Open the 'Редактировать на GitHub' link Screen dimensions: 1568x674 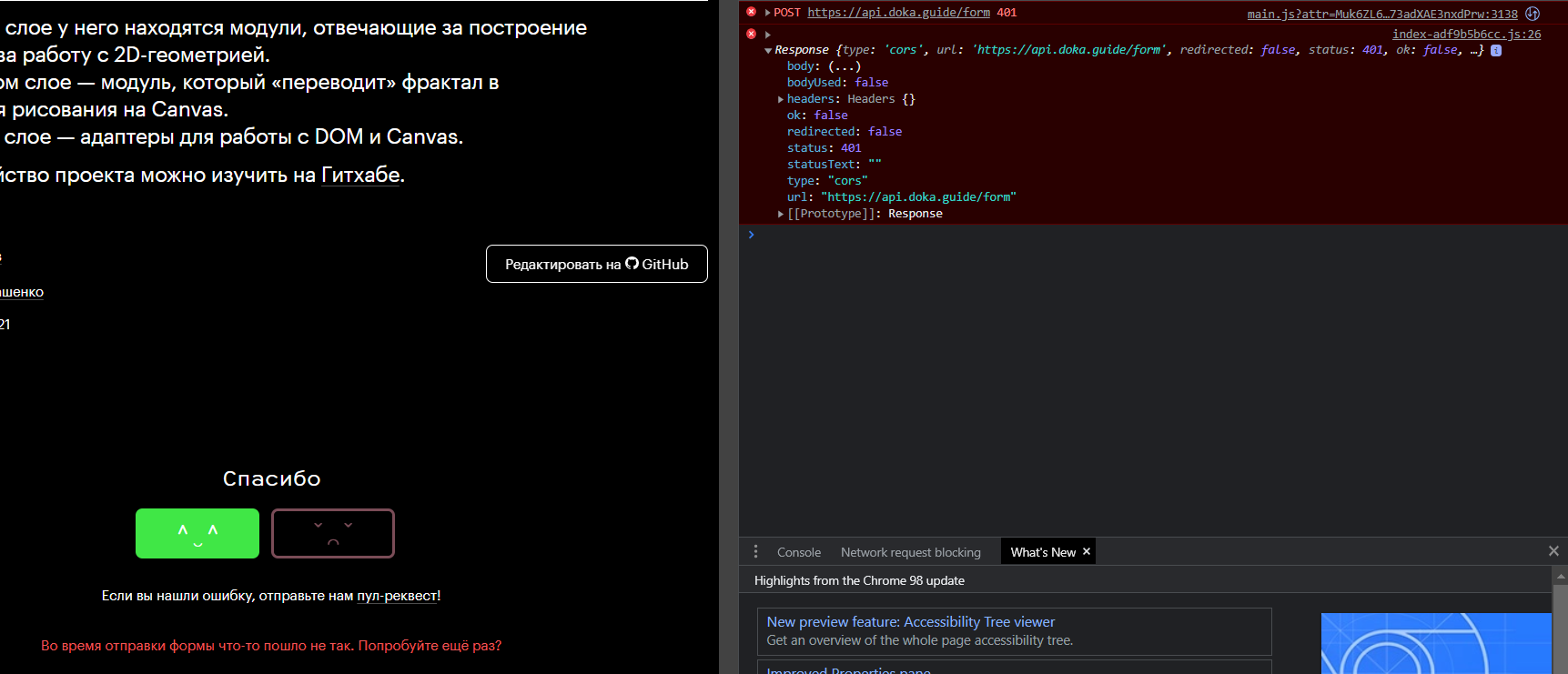click(597, 264)
